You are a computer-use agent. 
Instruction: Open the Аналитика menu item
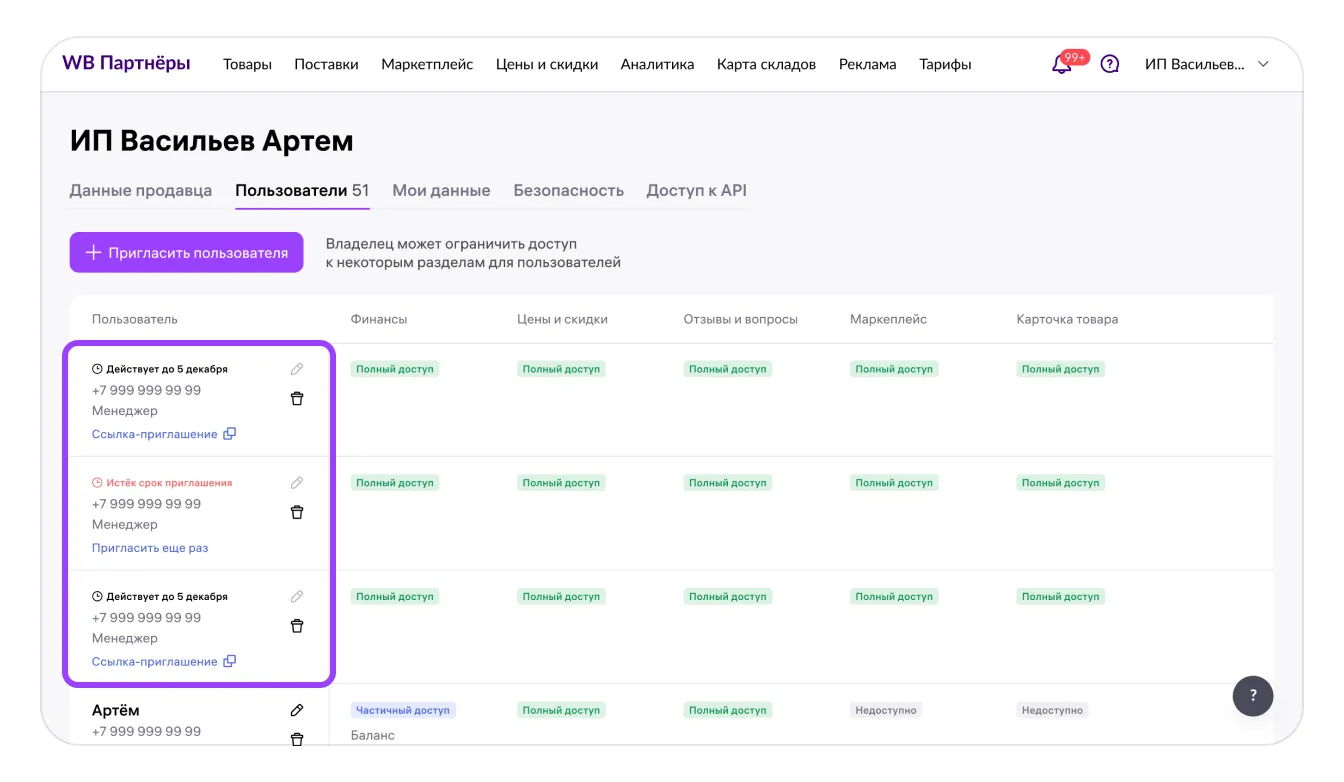[657, 64]
